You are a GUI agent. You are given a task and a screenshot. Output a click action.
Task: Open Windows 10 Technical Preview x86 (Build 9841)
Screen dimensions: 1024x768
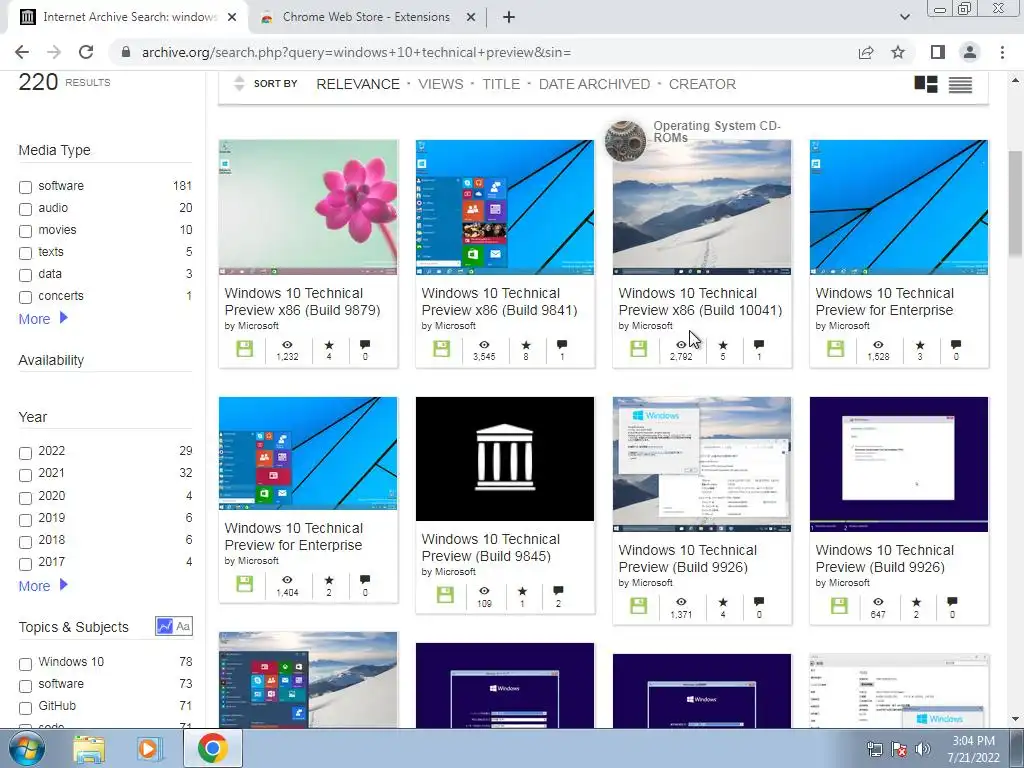point(500,302)
